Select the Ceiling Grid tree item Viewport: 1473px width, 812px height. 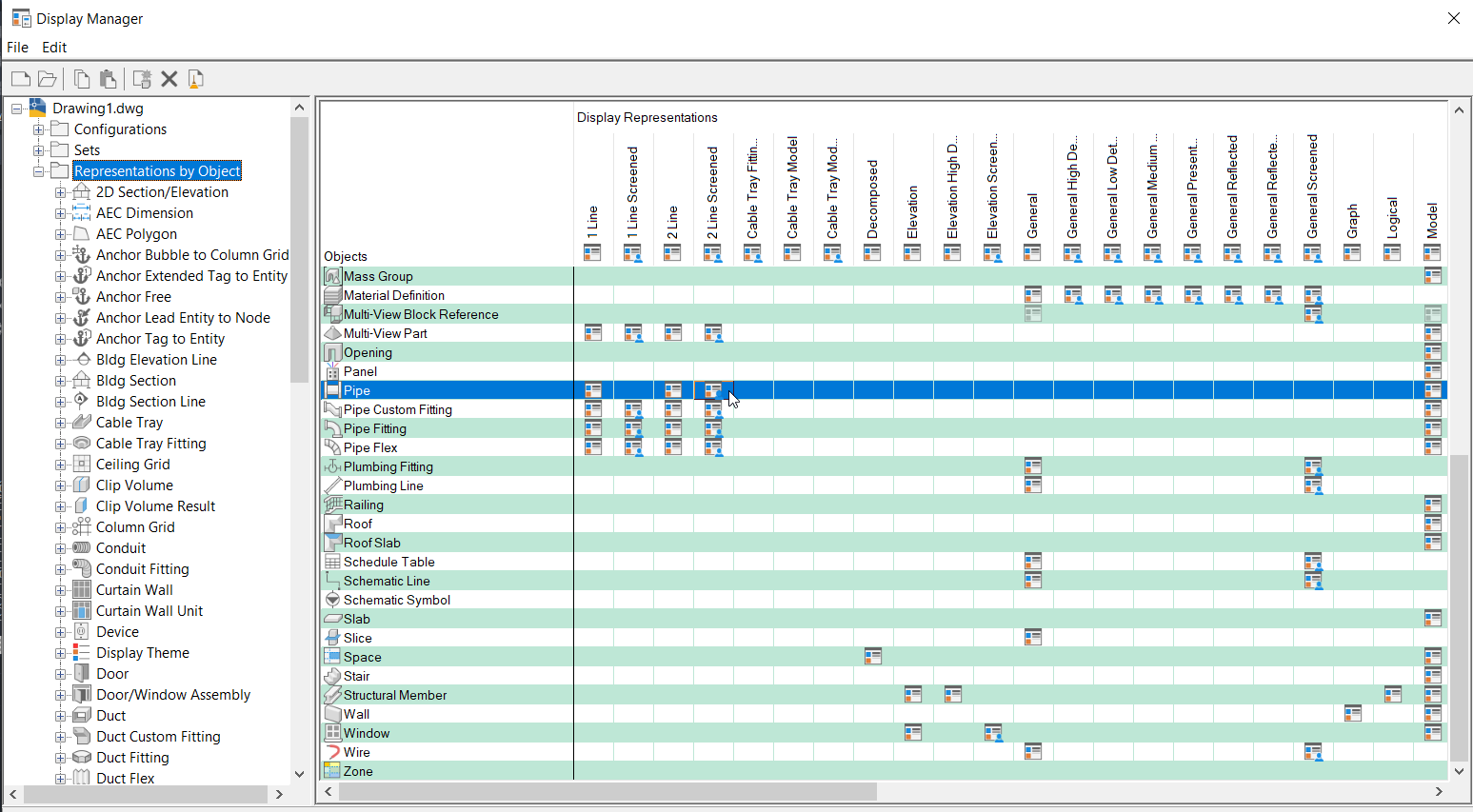[x=133, y=465]
